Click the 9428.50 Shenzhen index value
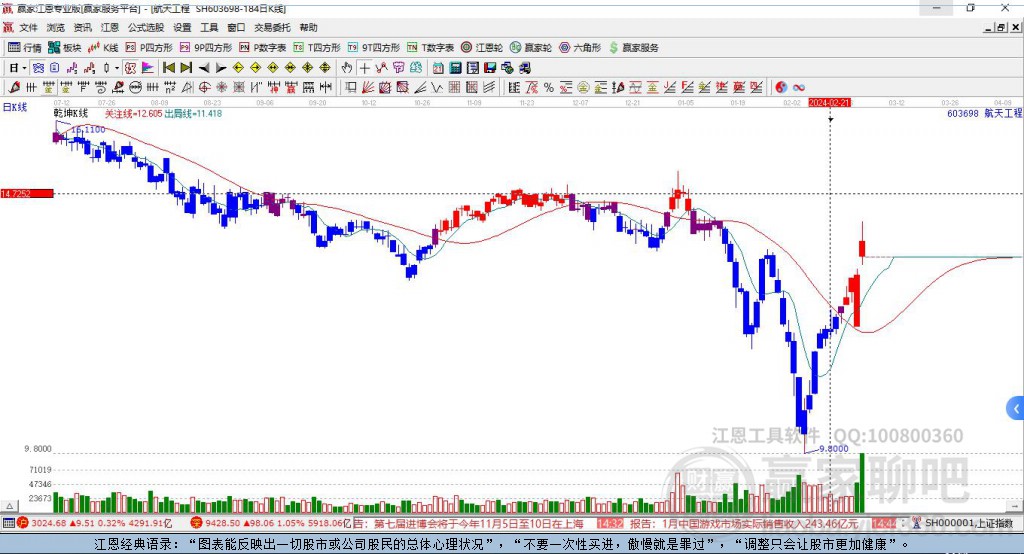This screenshot has height=554, width=1024. point(223,523)
